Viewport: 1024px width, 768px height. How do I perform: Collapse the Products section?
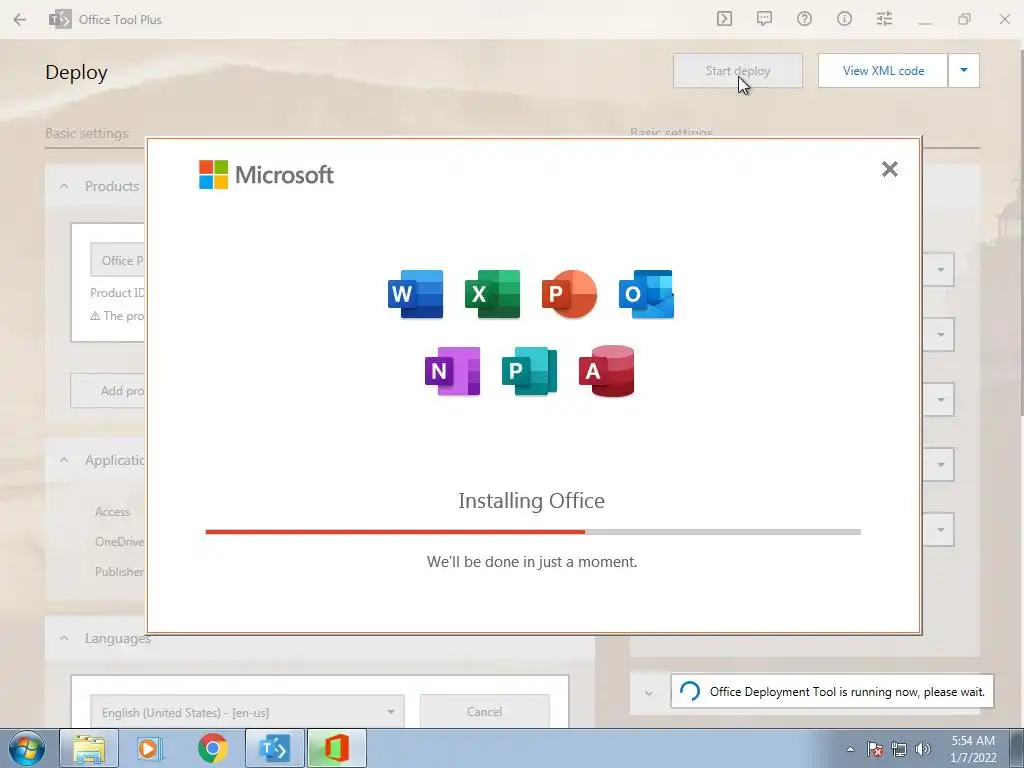tap(64, 186)
